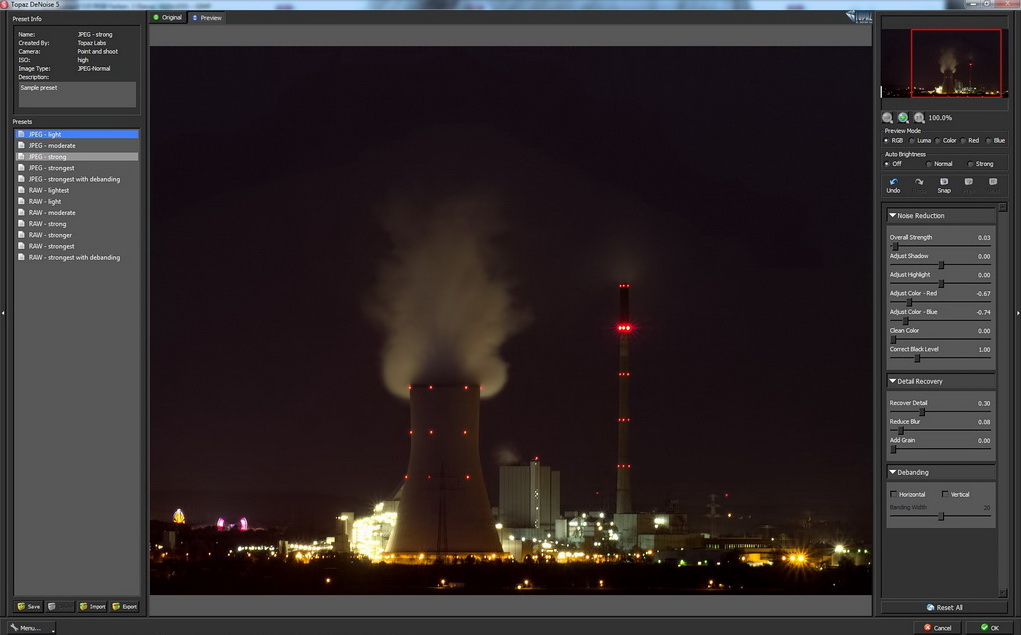Viewport: 1021px width, 635px height.
Task: Click the Save preset icon button
Action: [29, 606]
